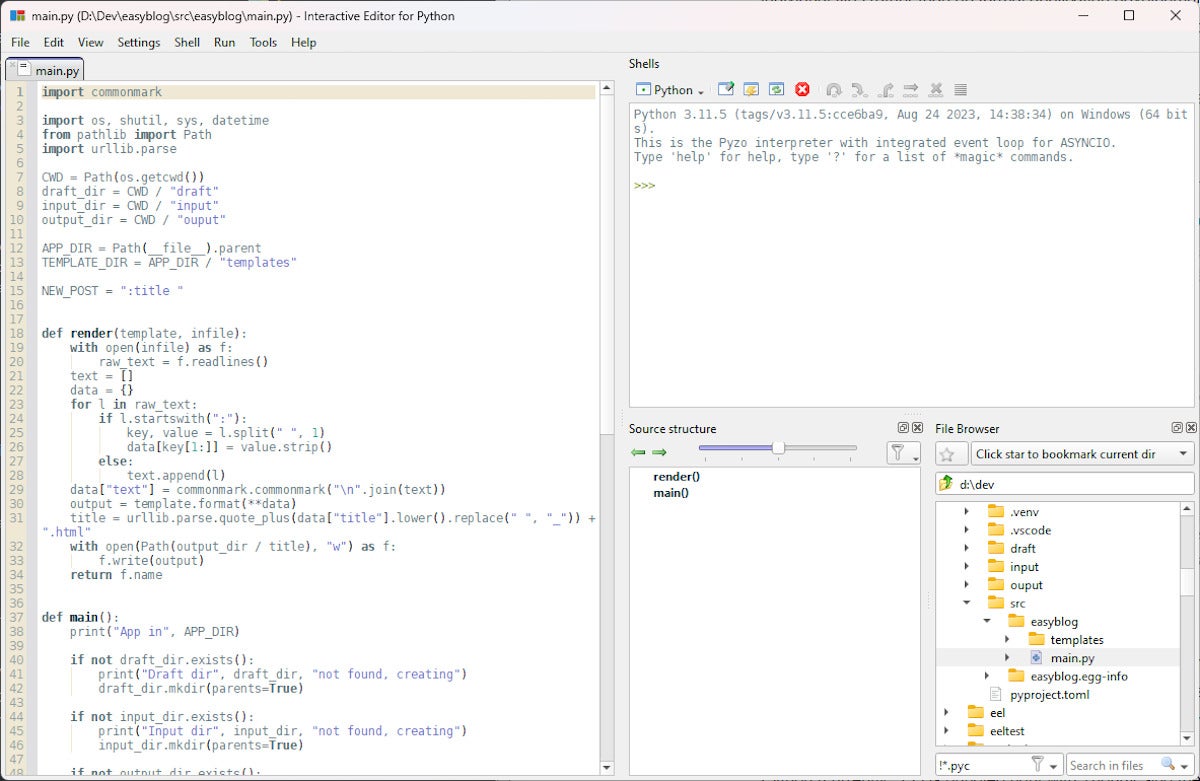
Task: Select the main.py editor tab
Action: click(45, 69)
